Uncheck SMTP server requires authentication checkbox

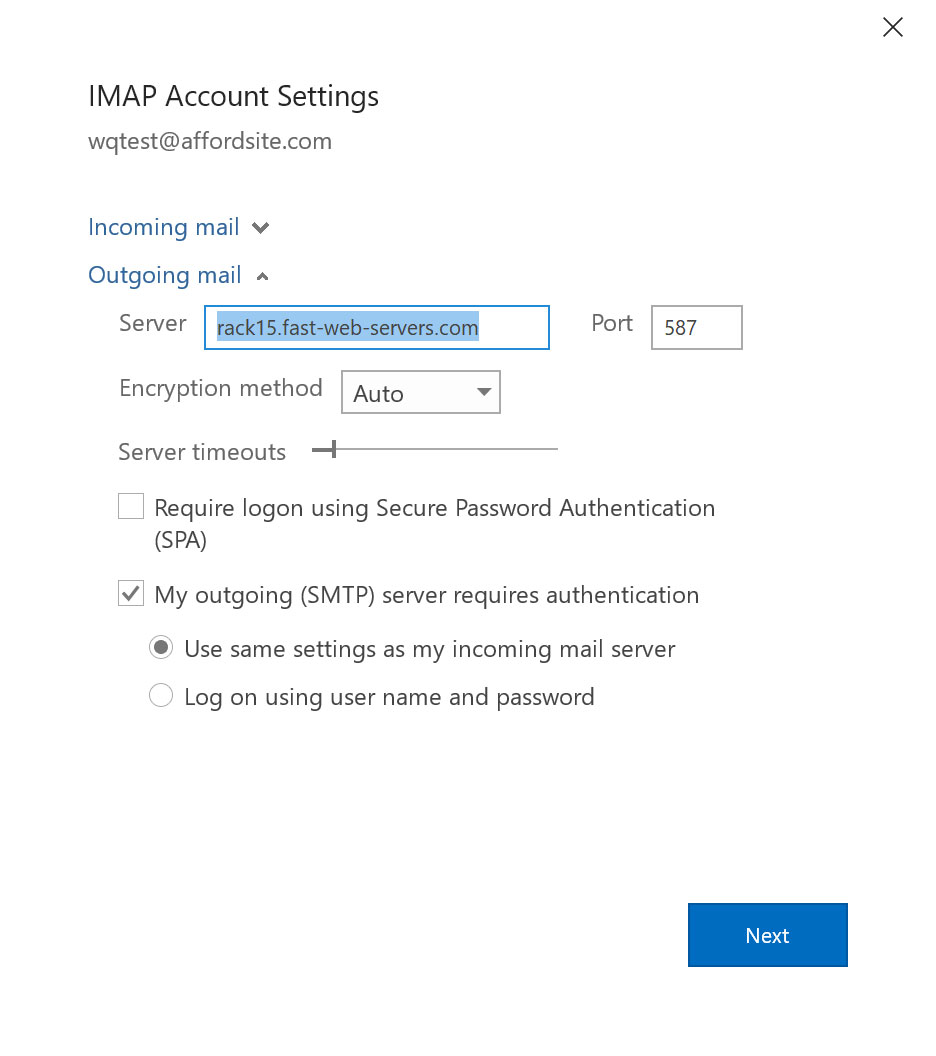pos(131,593)
